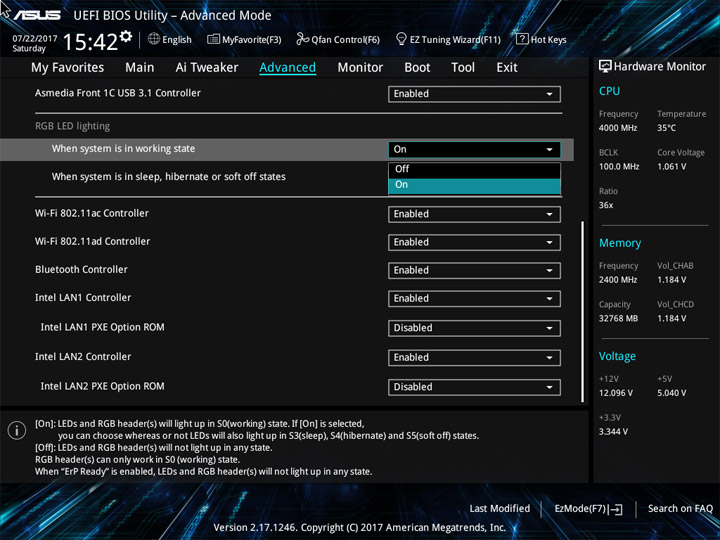
Task: Click memory capacity value 32768 MB
Action: click(618, 318)
